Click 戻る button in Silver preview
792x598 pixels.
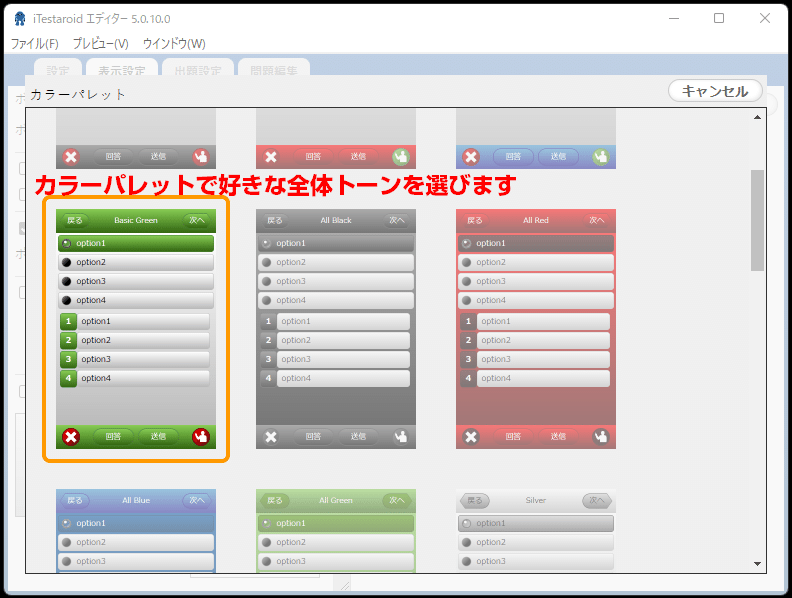474,501
